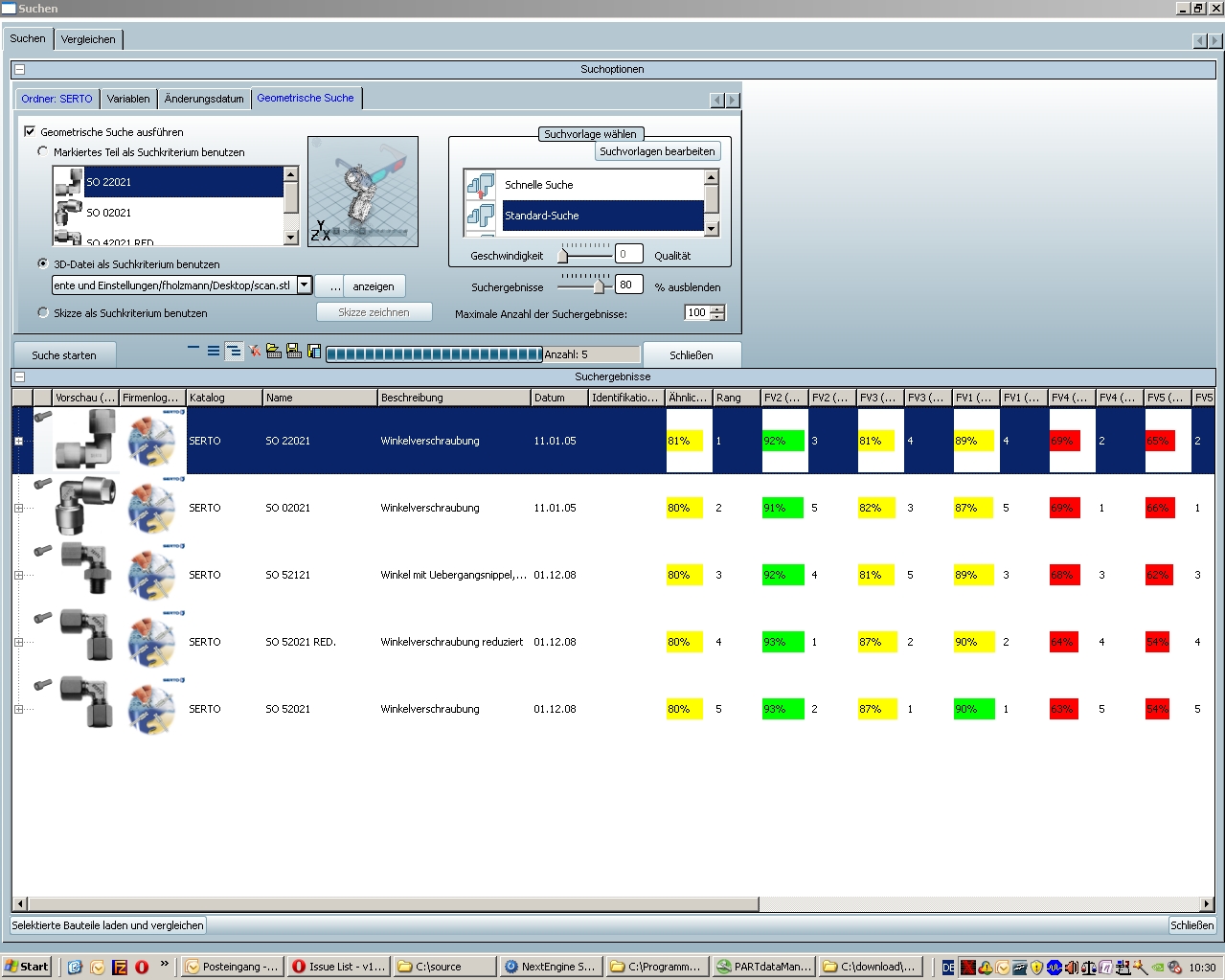Click the delete results icon with red X

click(x=255, y=352)
